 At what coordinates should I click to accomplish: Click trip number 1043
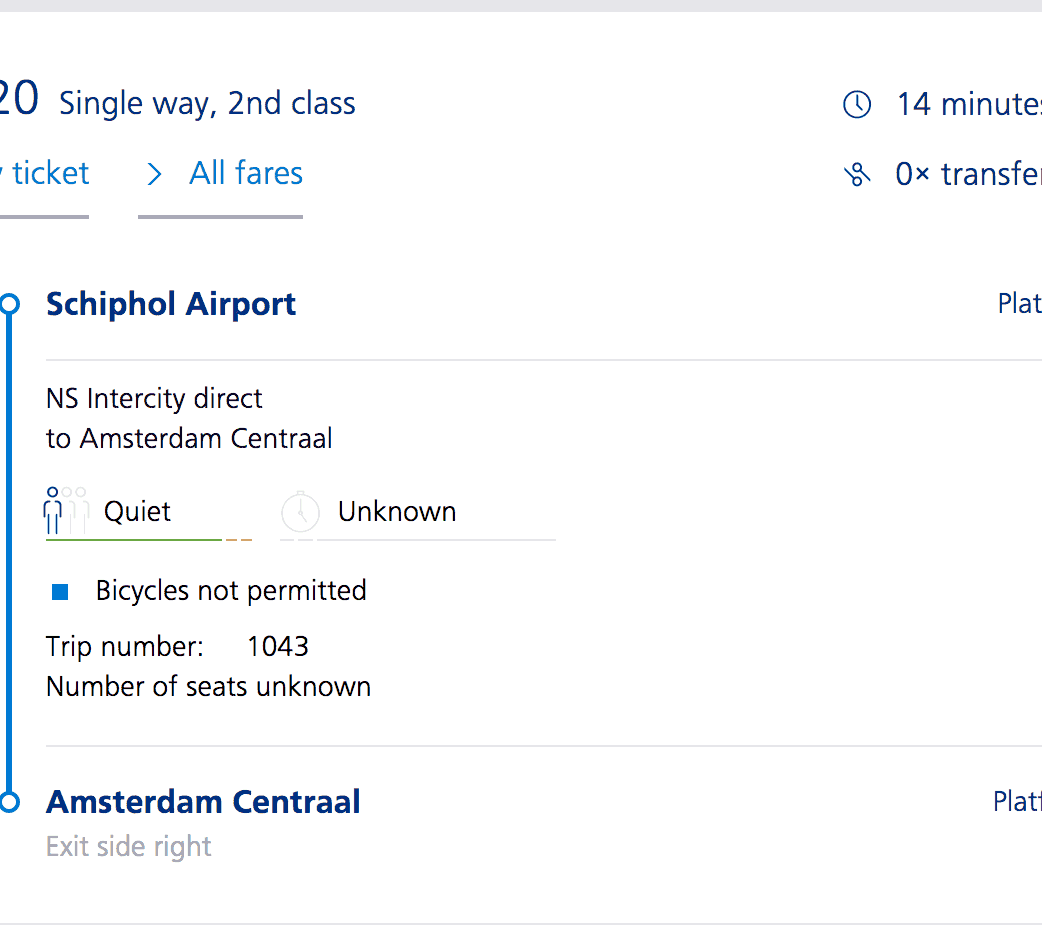[x=278, y=646]
